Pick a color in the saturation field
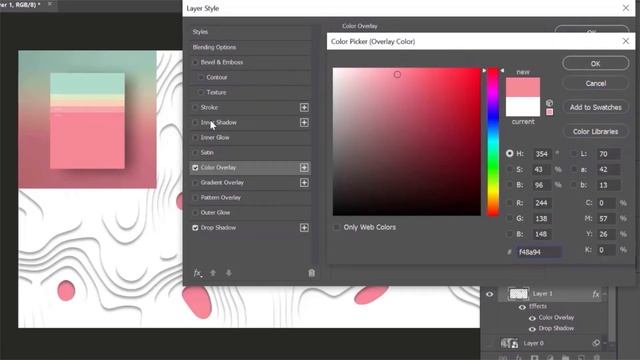 tap(407, 142)
